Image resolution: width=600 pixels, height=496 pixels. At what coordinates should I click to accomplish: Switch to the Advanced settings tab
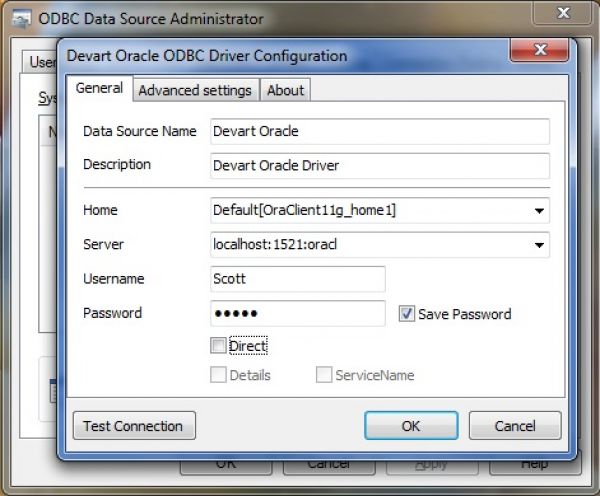(x=195, y=90)
